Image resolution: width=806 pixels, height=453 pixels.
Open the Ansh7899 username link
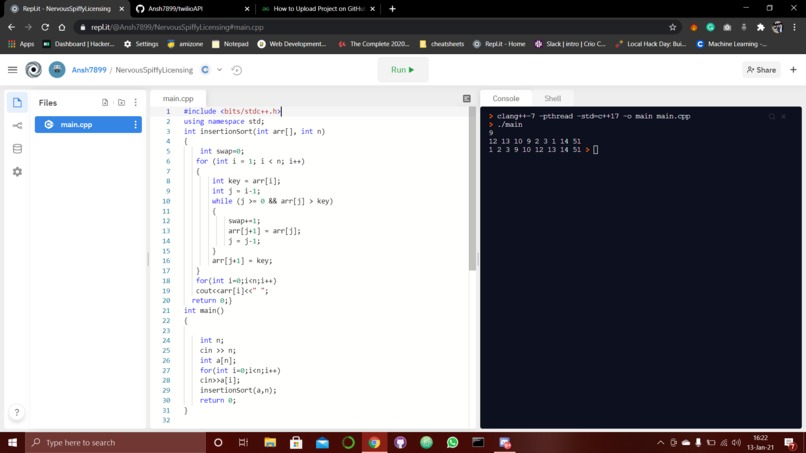point(89,70)
